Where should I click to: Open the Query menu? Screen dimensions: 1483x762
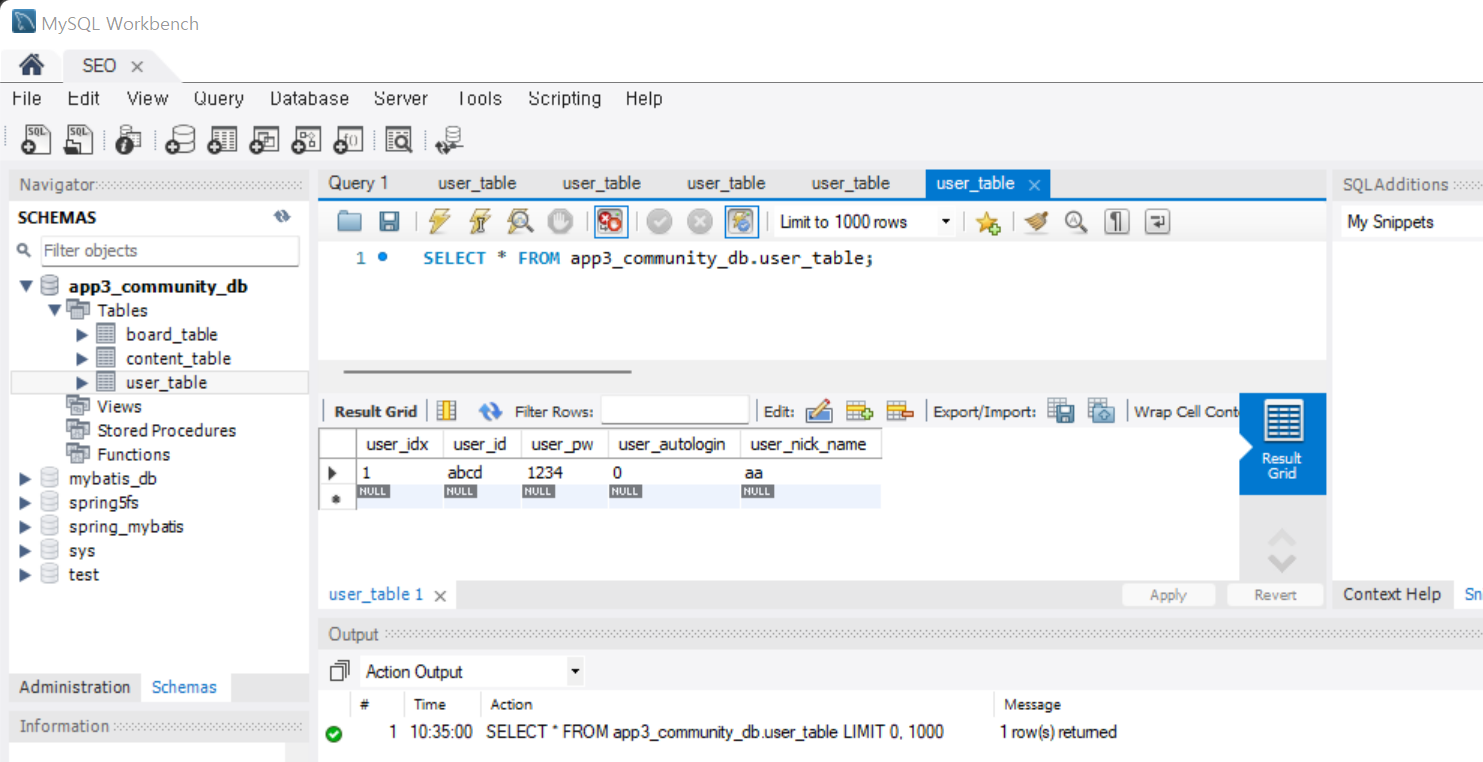click(x=219, y=98)
